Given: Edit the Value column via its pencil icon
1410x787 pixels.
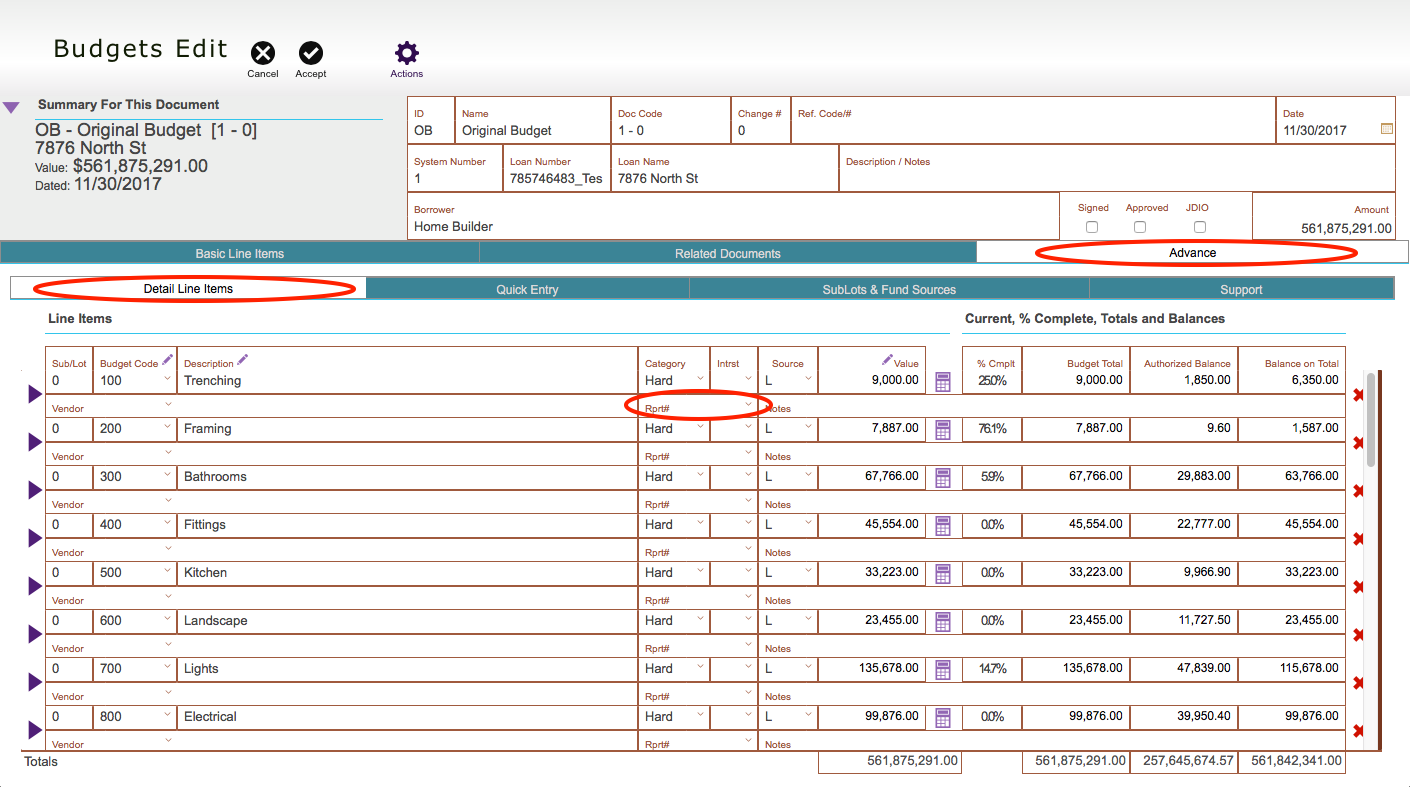Looking at the screenshot, I should point(886,360).
